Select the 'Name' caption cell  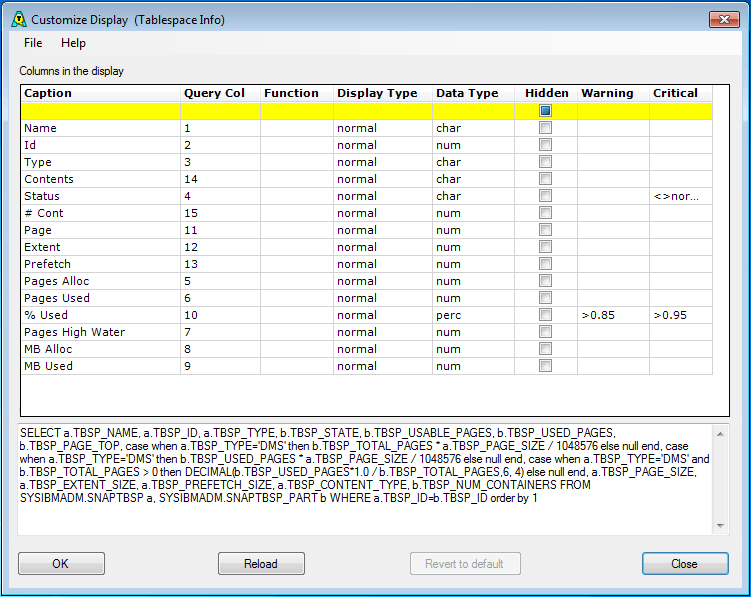[101, 128]
